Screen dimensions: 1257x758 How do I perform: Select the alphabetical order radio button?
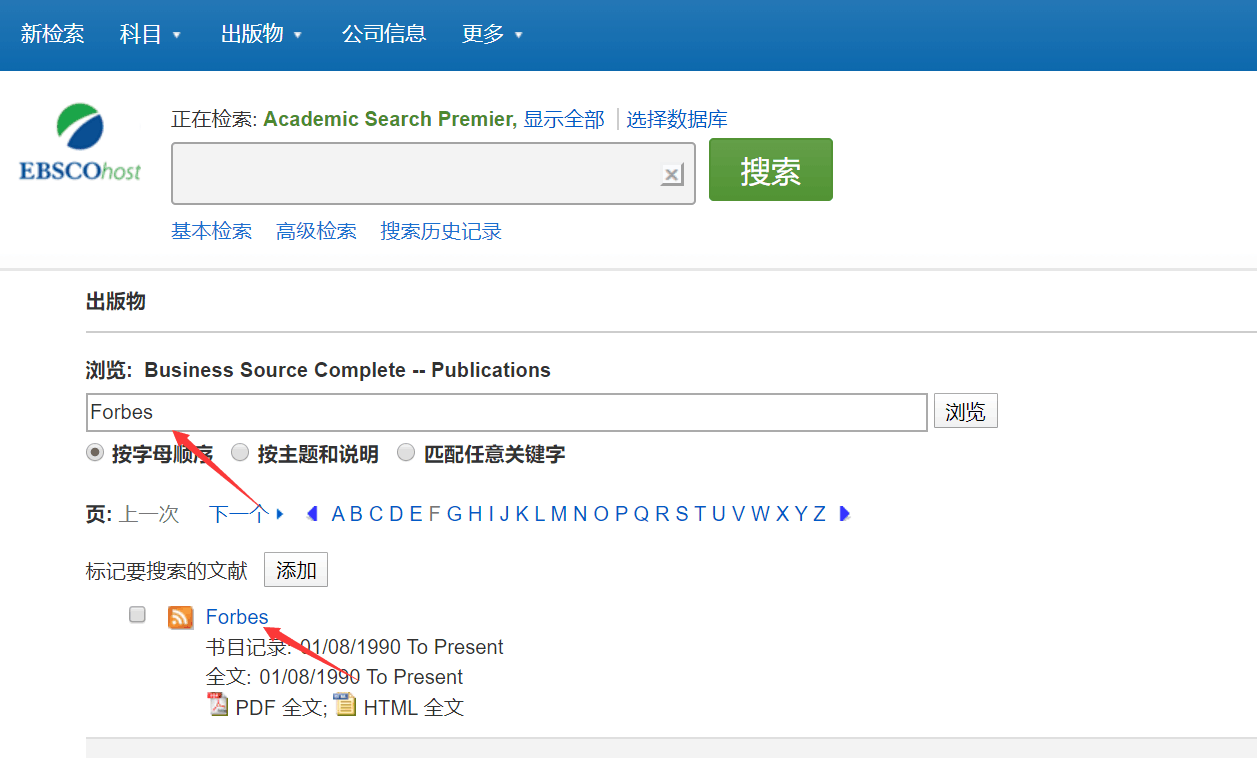[x=95, y=453]
